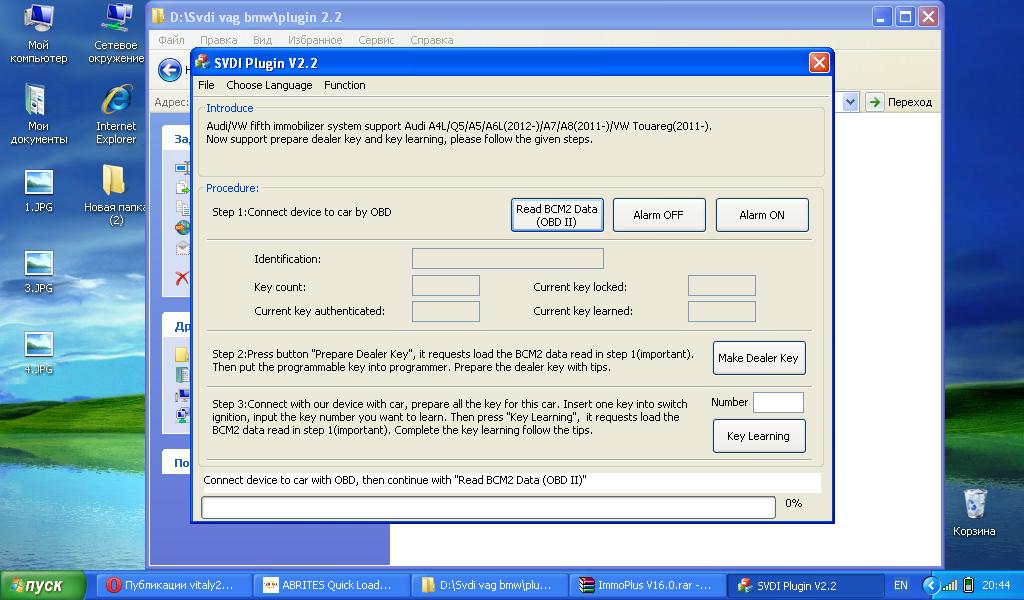Click the progress bar in SVDI Plugin
1024x600 pixels.
coord(488,507)
